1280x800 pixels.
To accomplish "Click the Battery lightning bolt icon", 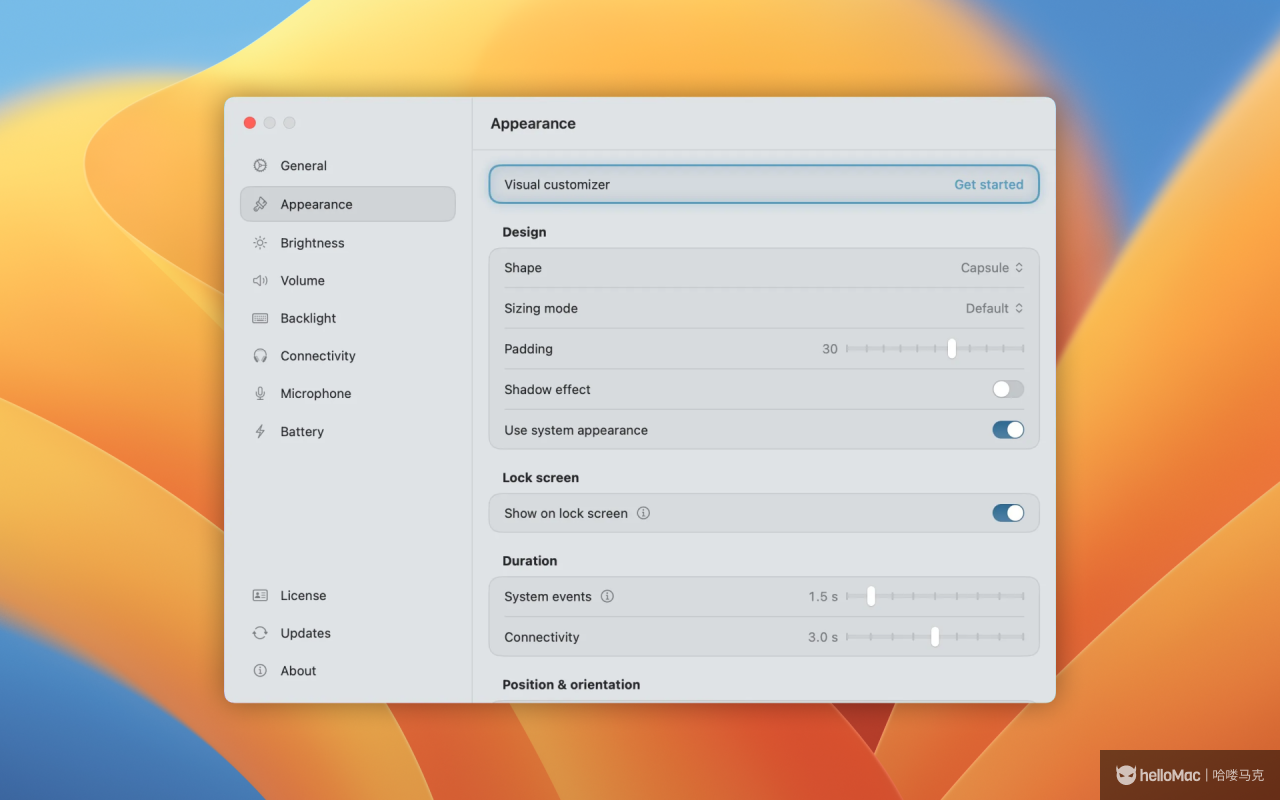I will (x=260, y=432).
